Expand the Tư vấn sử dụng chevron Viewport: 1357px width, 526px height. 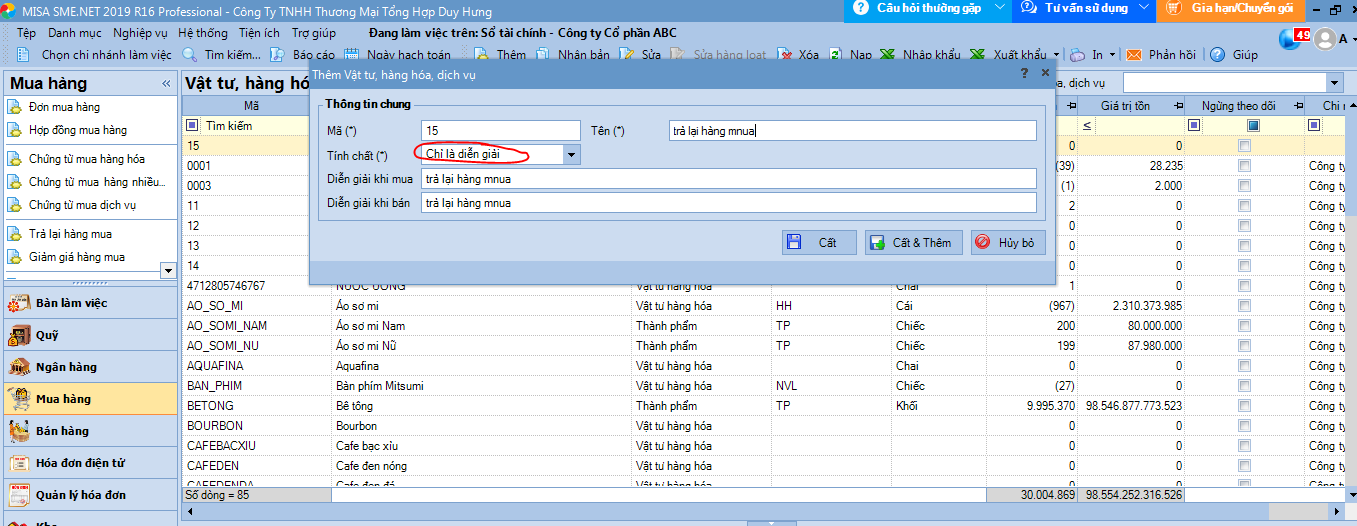click(1146, 8)
